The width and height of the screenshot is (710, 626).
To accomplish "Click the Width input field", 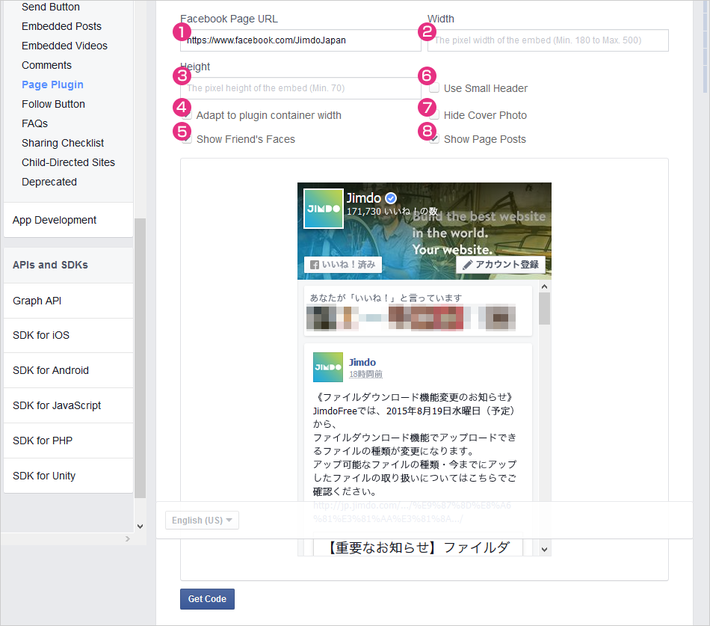I will point(548,40).
